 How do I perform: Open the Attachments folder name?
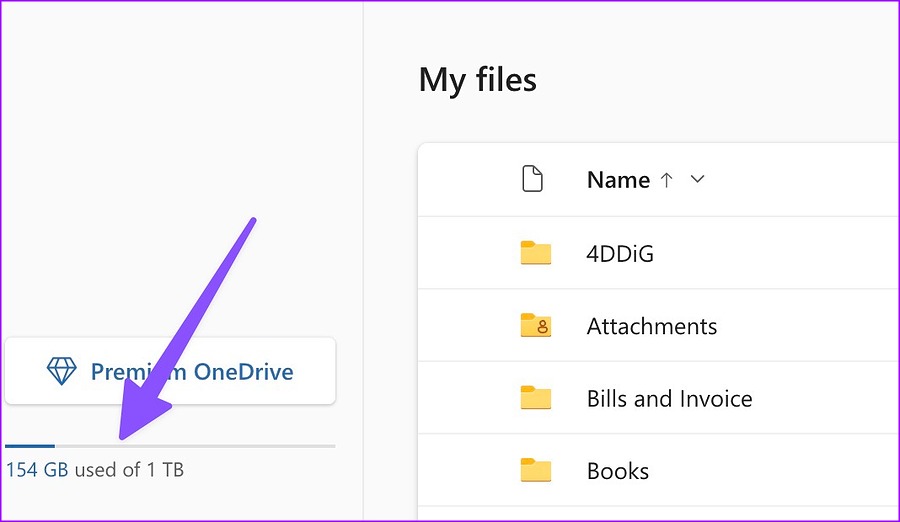pos(652,326)
